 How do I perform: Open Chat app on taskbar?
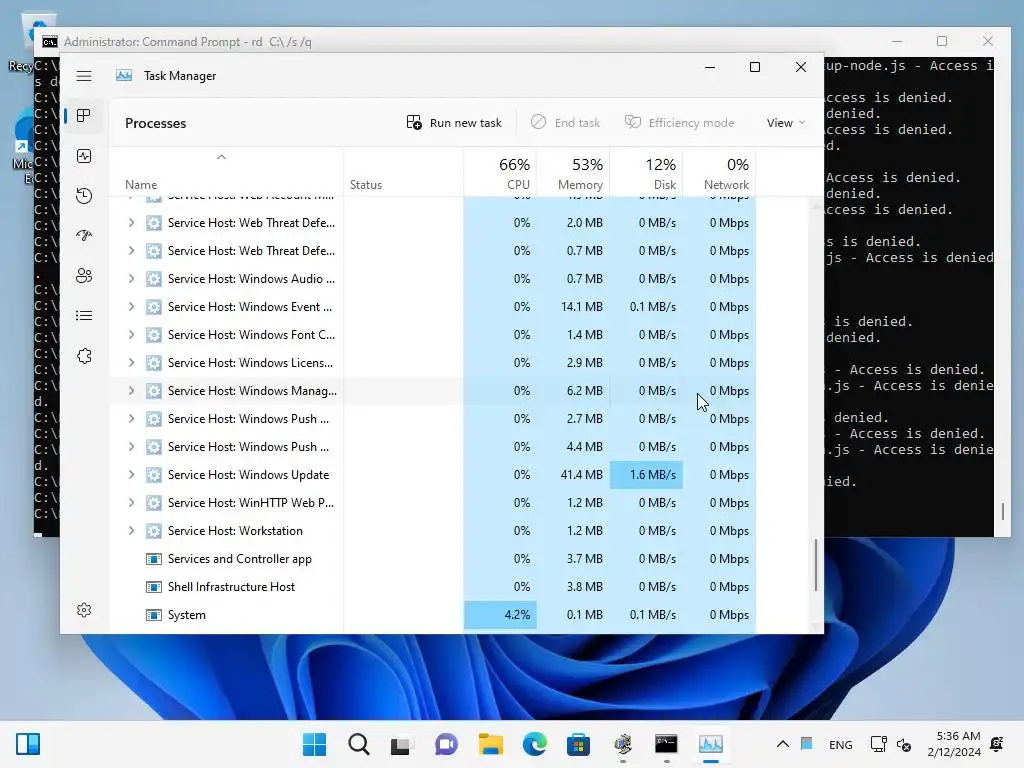(447, 744)
